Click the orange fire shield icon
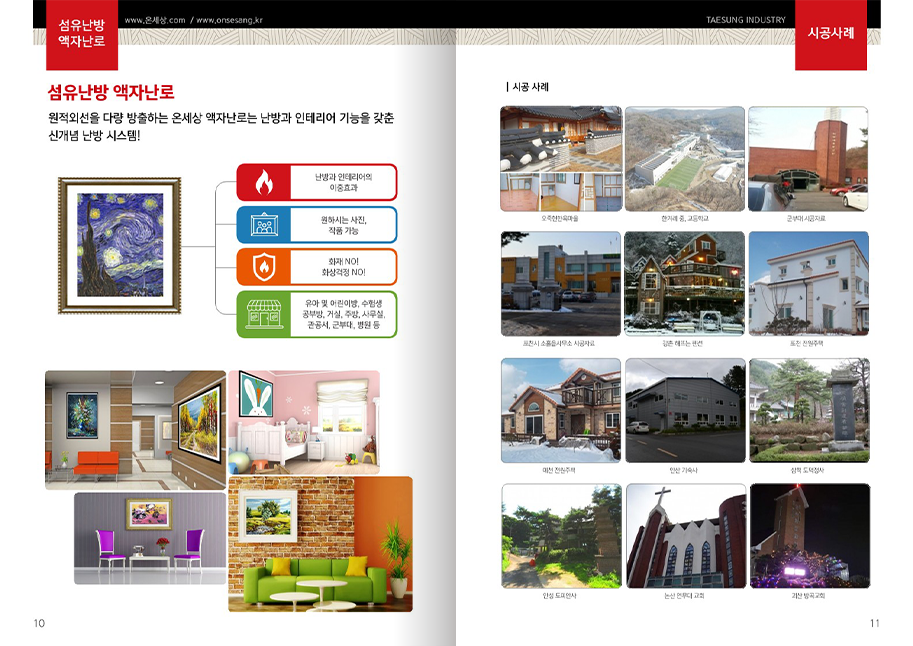Screen dimensions: 913x646 click(x=264, y=267)
